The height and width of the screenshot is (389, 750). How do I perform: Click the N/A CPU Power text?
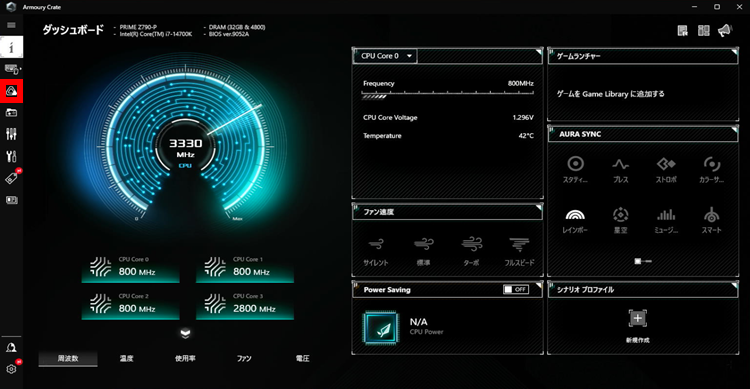[x=418, y=322]
